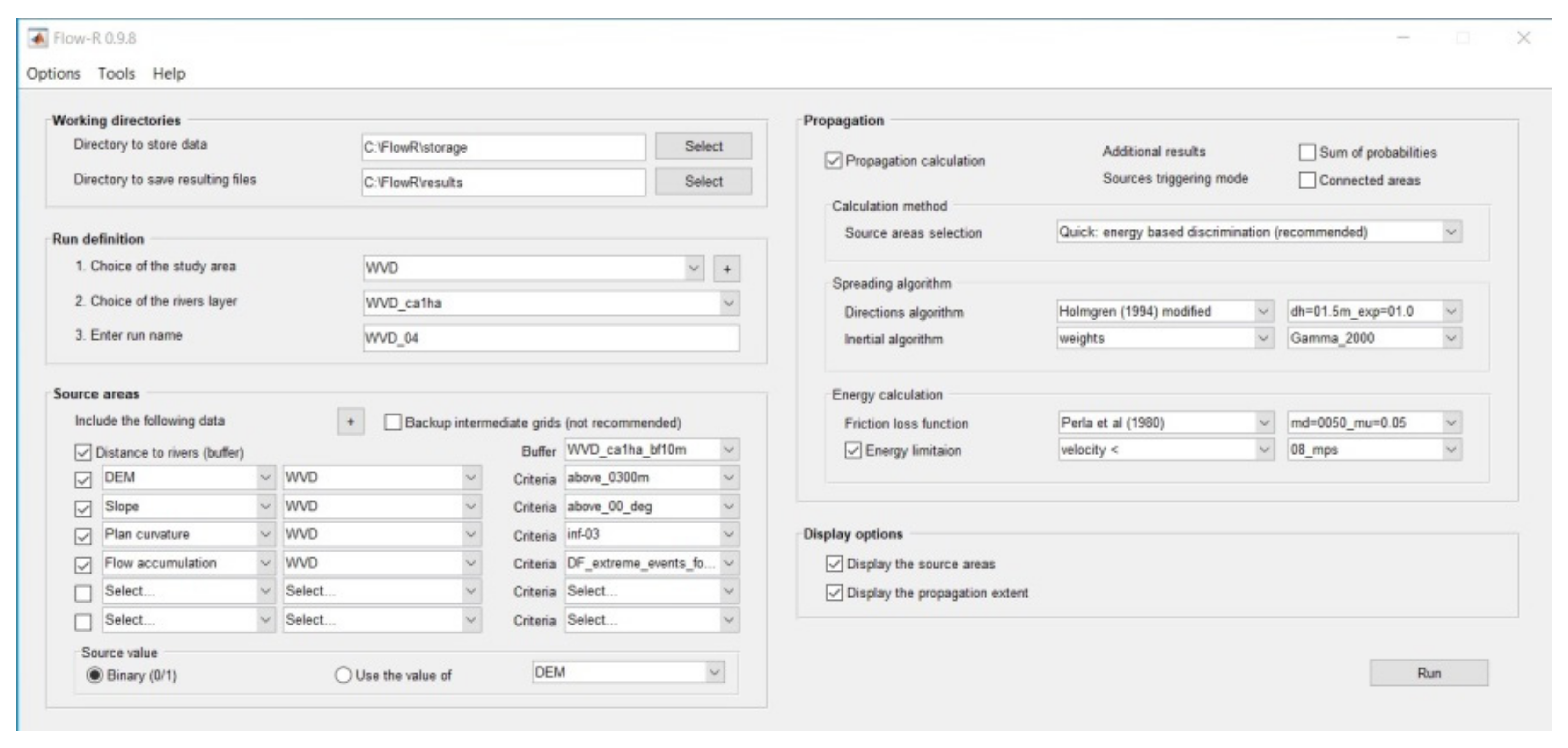The height and width of the screenshot is (748, 1568).
Task: Close the Flow-R window
Action: coord(1524,38)
